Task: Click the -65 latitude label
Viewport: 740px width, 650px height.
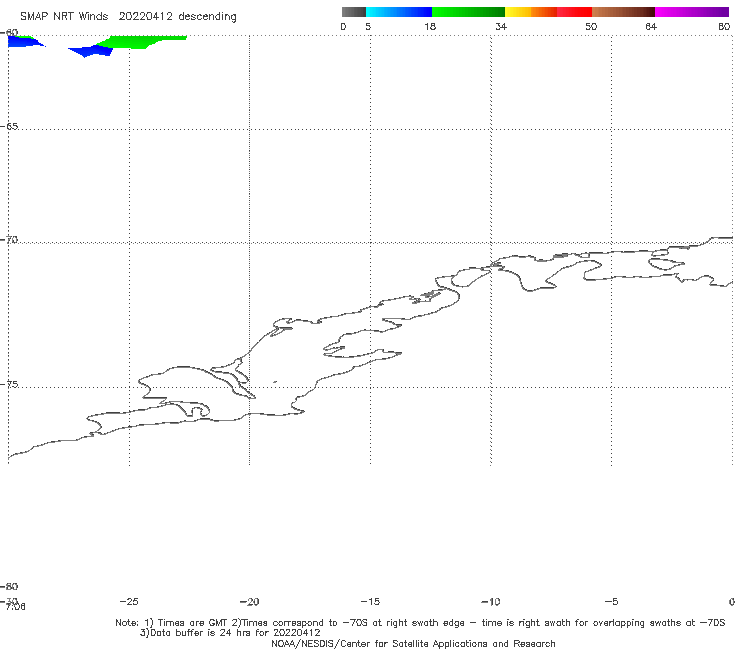Action: (x=9, y=127)
